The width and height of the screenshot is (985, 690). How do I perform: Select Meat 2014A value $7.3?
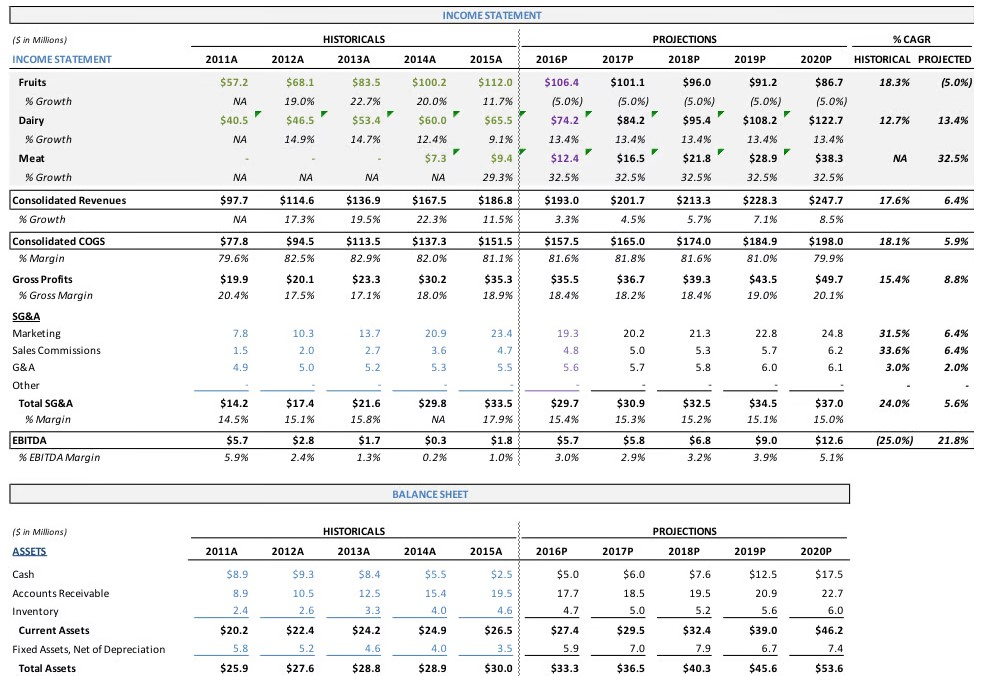click(435, 158)
